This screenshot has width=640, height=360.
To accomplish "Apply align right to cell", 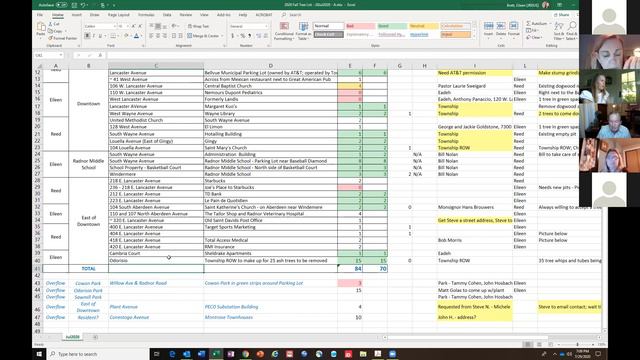I will coord(164,36).
